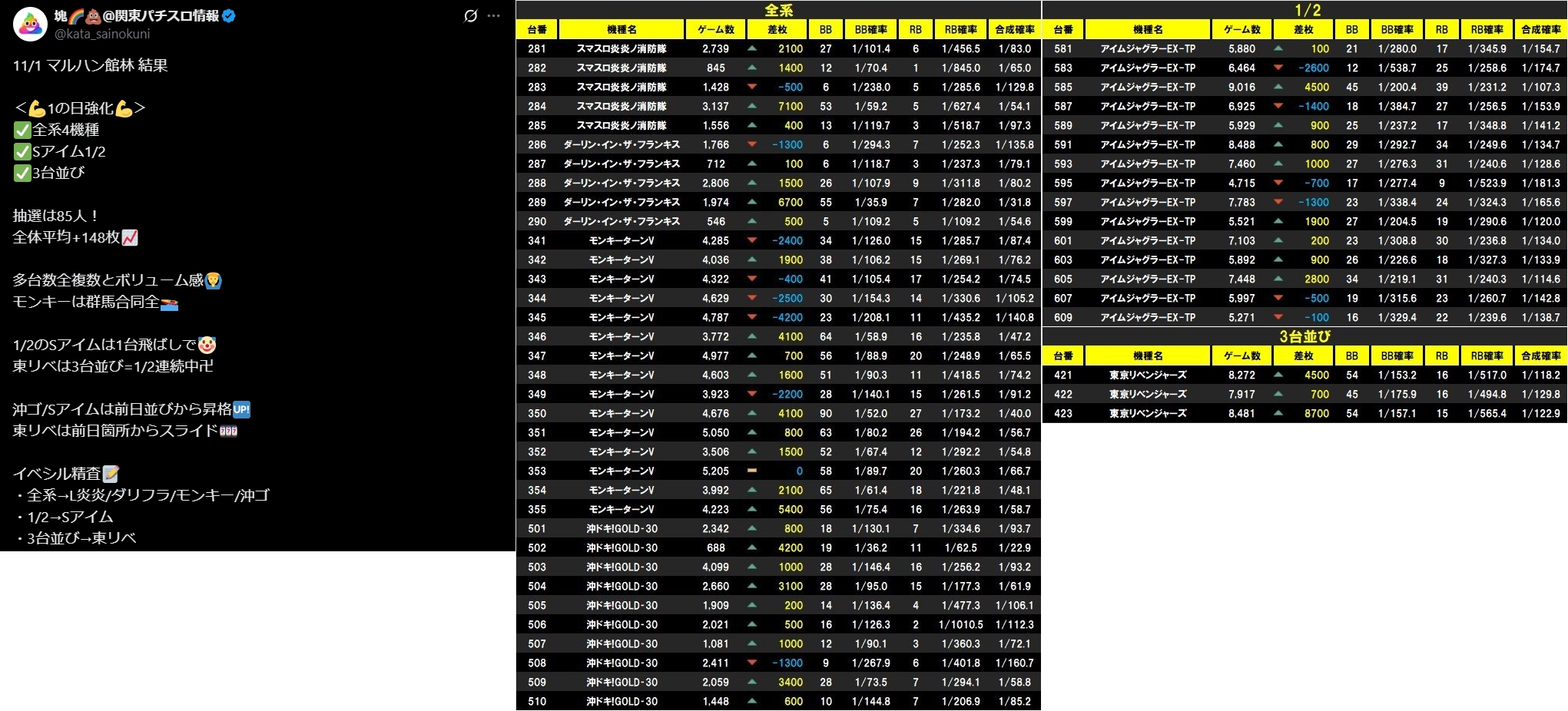The image size is (1568, 711).
Task: Click the blue verified badge beside the name
Action: point(229,15)
